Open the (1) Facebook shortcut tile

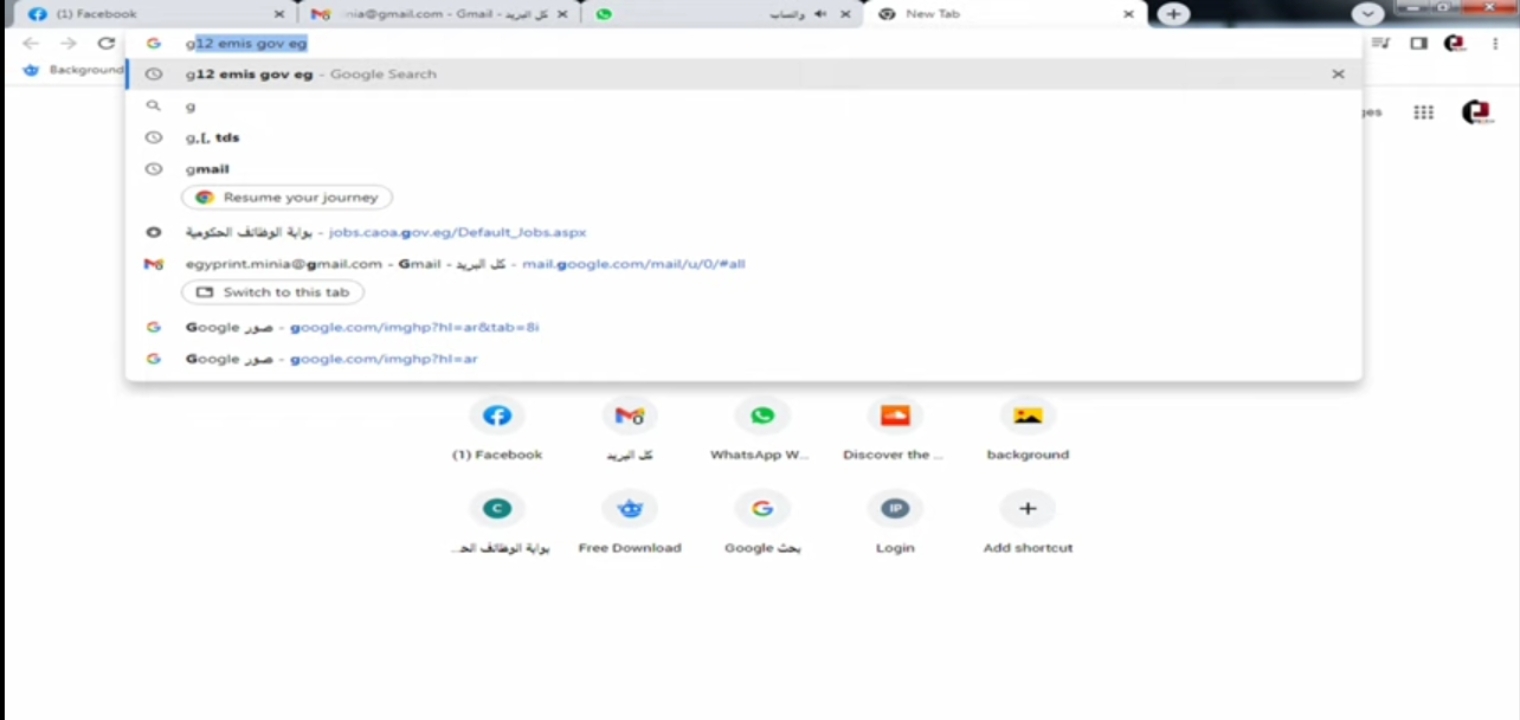[x=497, y=431]
